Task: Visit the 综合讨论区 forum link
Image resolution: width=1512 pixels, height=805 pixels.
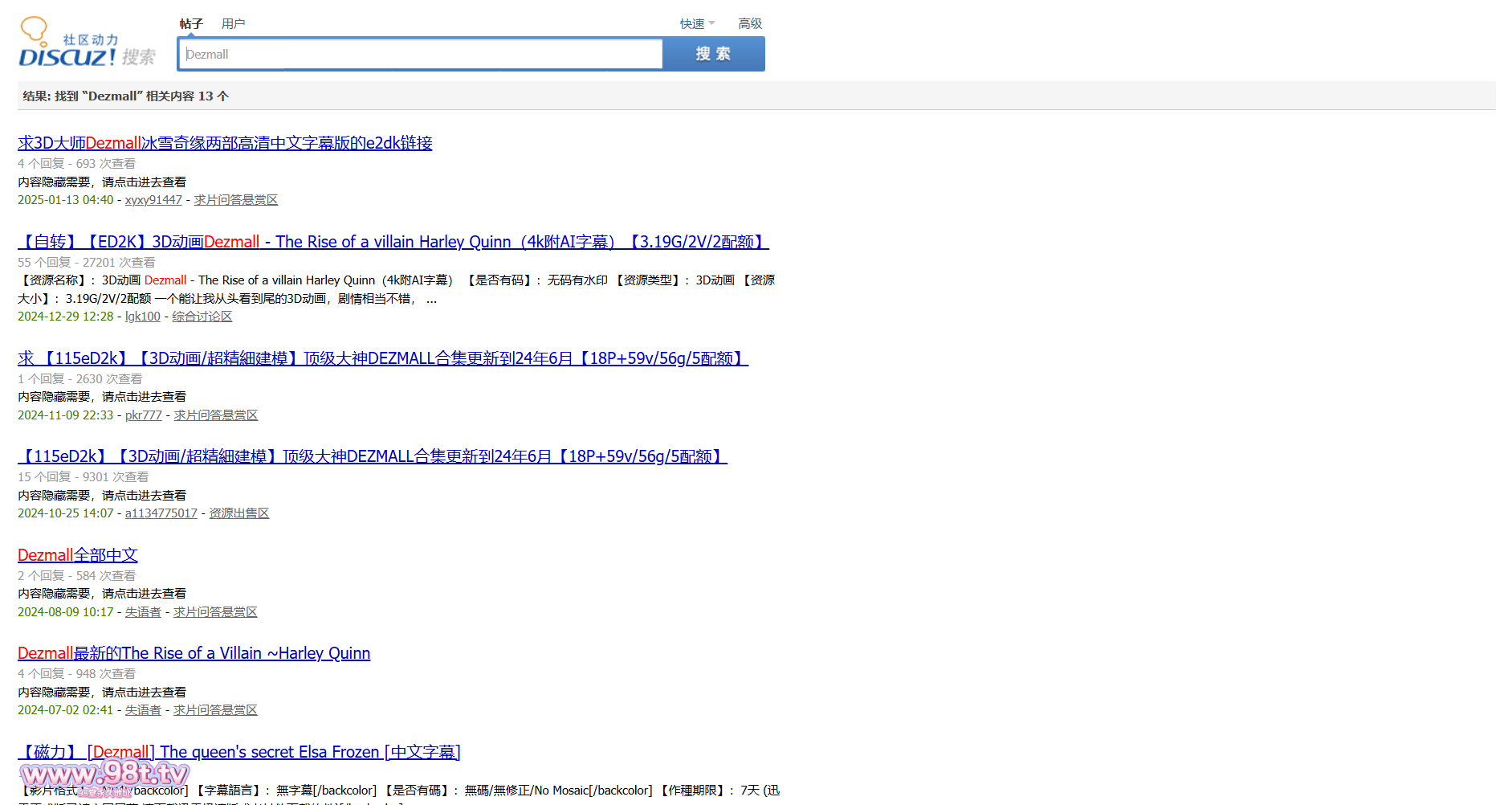Action: [202, 317]
